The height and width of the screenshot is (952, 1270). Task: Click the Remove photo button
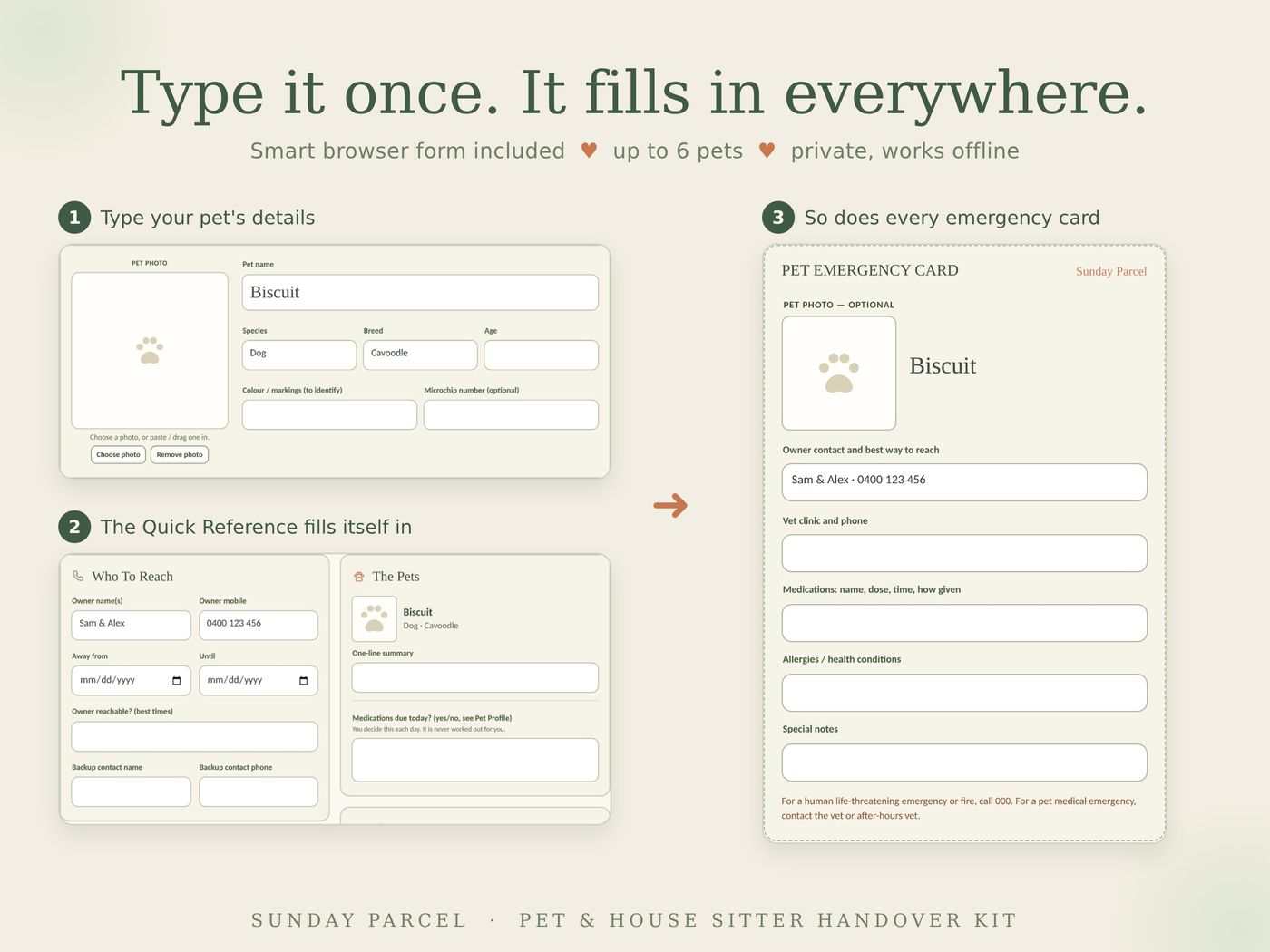coord(180,454)
